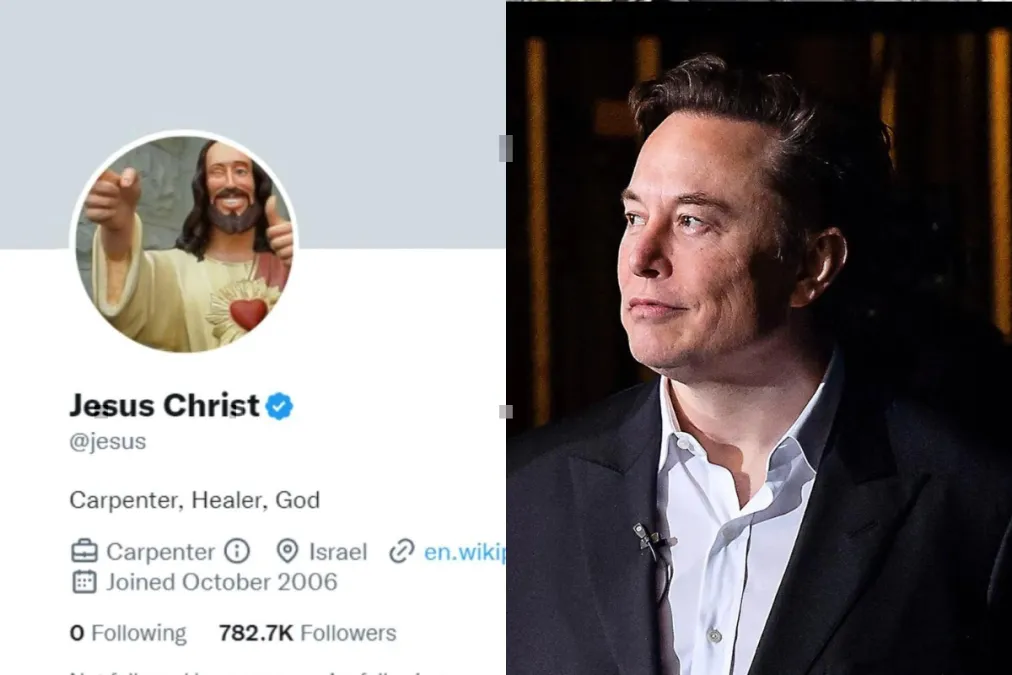Click the calendar icon before Joined October 2006
Image resolution: width=1012 pixels, height=675 pixels.
pyautogui.click(x=83, y=582)
